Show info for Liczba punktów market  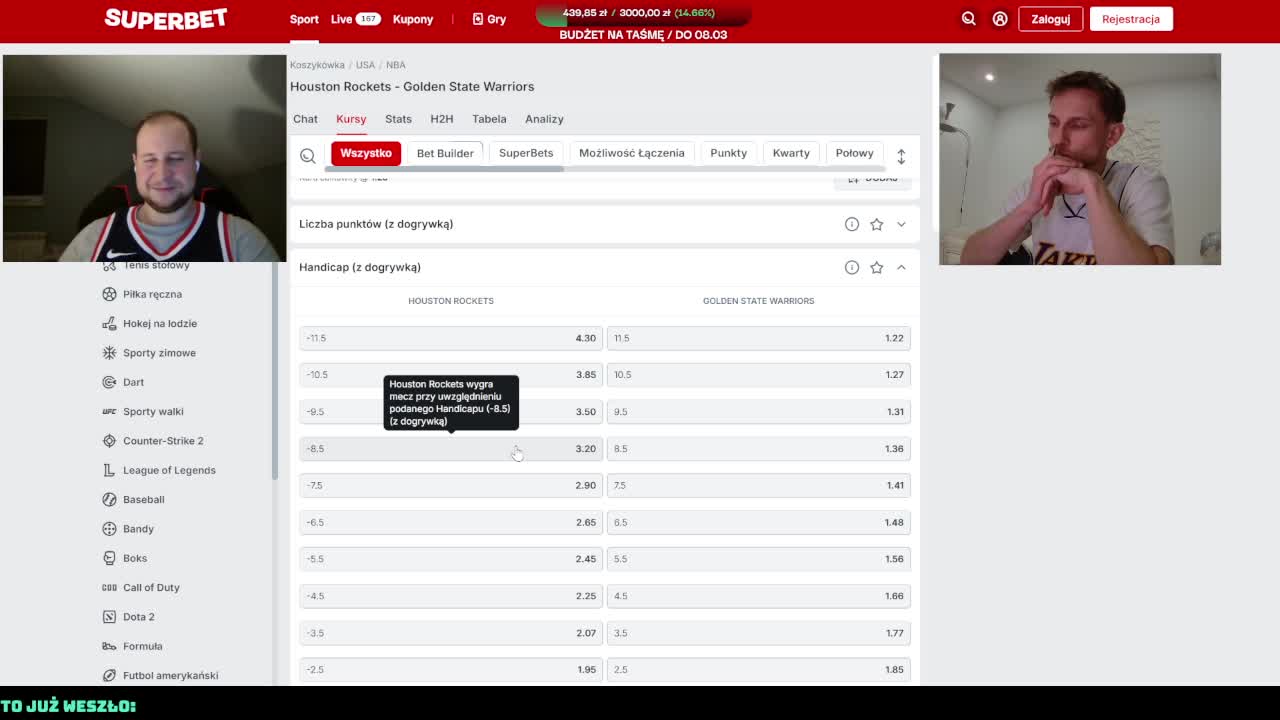[x=852, y=224]
